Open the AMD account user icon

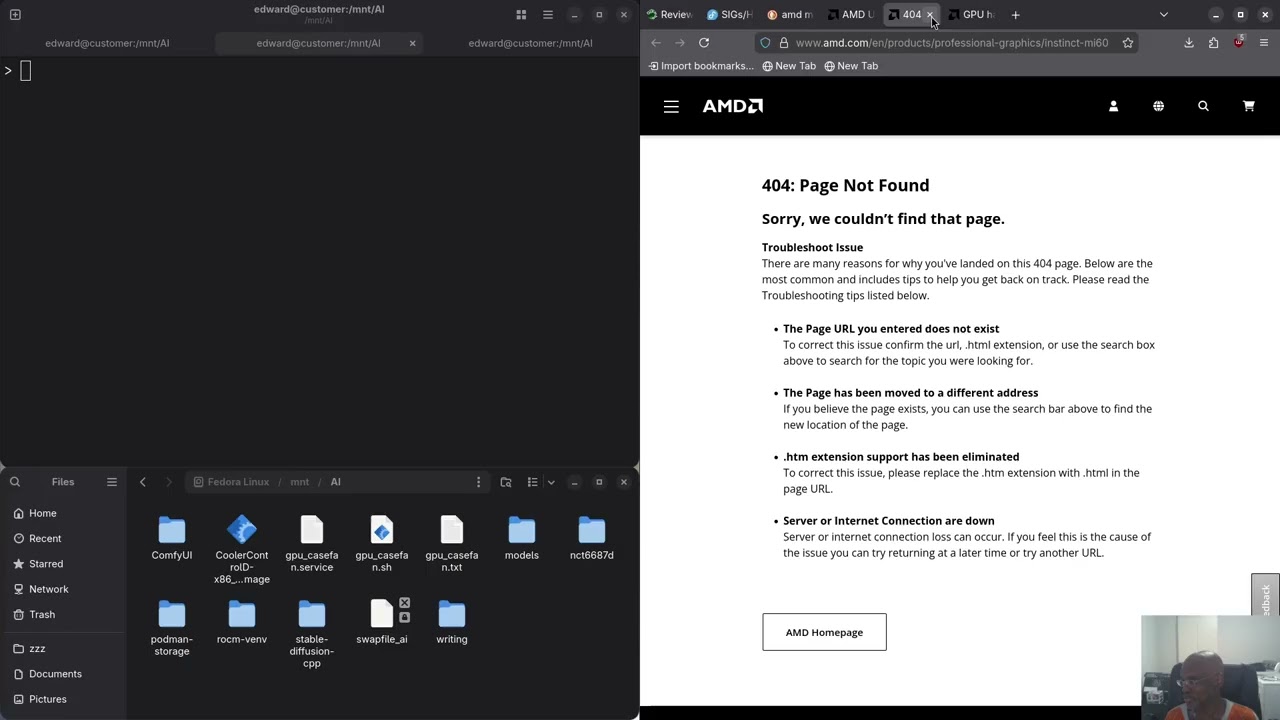point(1113,106)
